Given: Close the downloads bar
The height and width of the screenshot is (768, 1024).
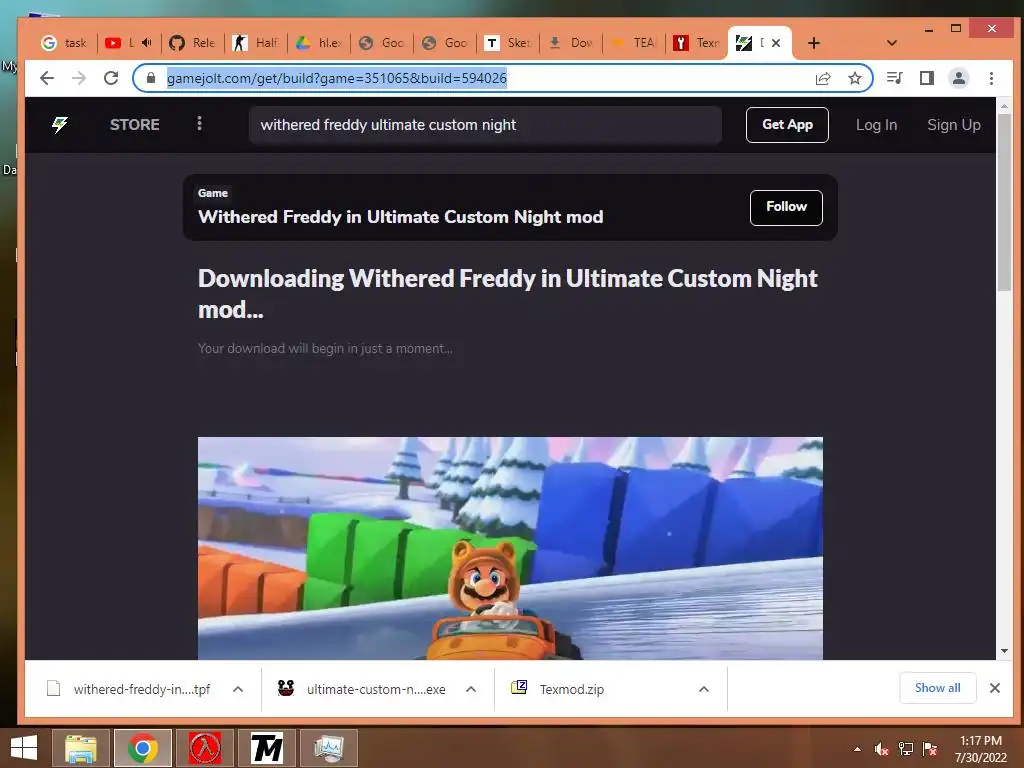Looking at the screenshot, I should 995,688.
